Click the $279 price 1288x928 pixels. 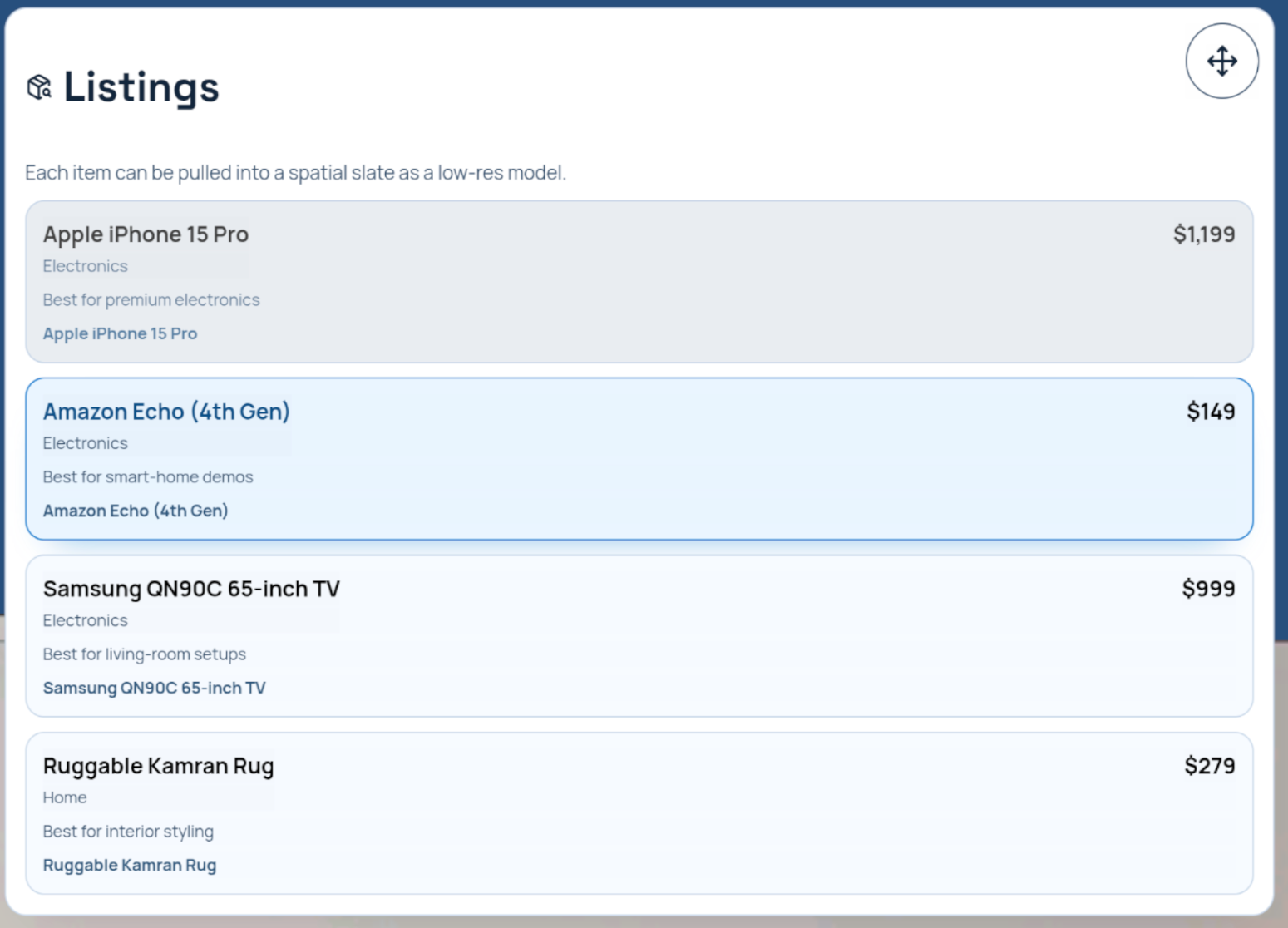point(1210,766)
